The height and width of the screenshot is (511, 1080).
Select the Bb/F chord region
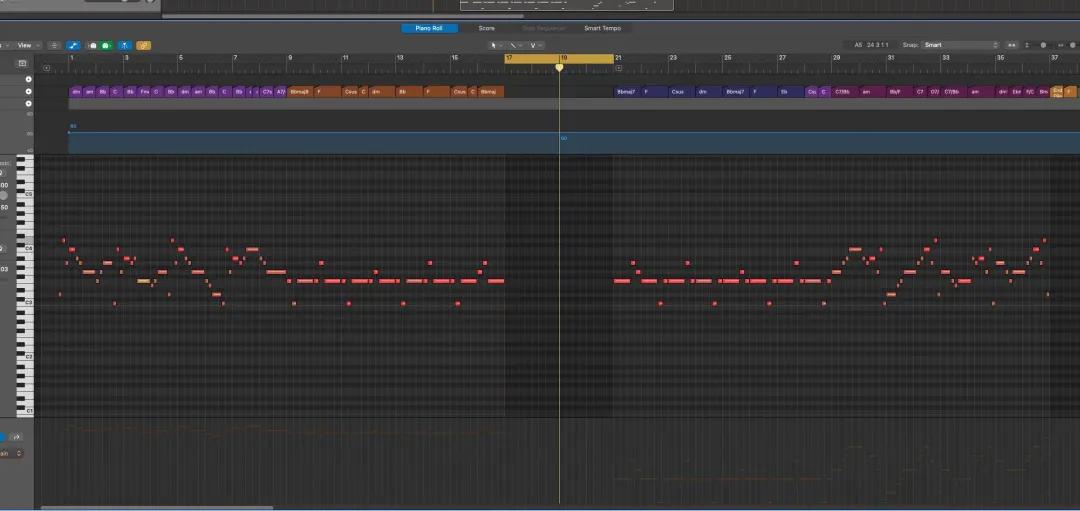click(x=898, y=92)
